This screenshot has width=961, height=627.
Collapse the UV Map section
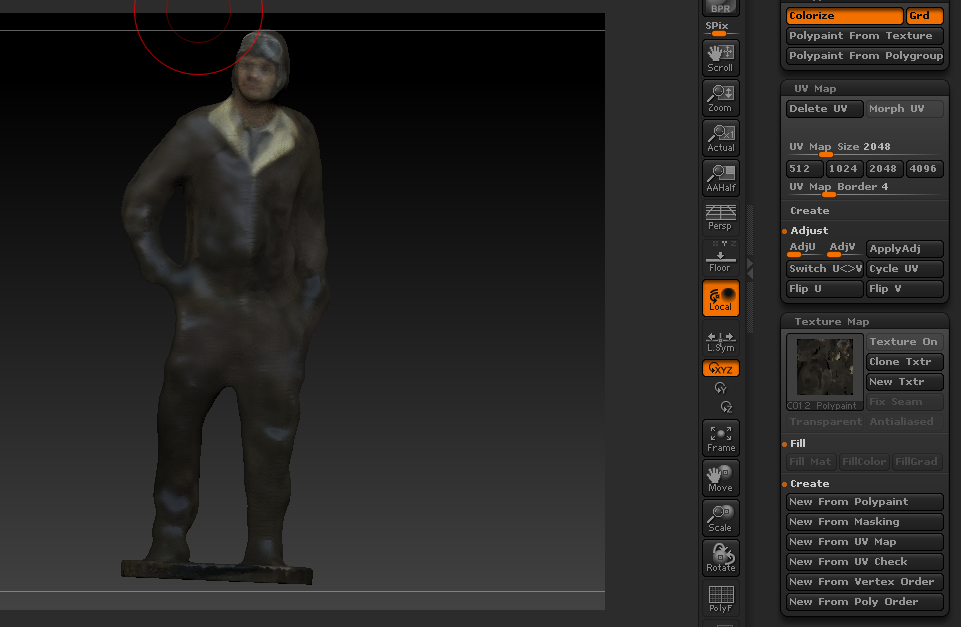(x=815, y=88)
